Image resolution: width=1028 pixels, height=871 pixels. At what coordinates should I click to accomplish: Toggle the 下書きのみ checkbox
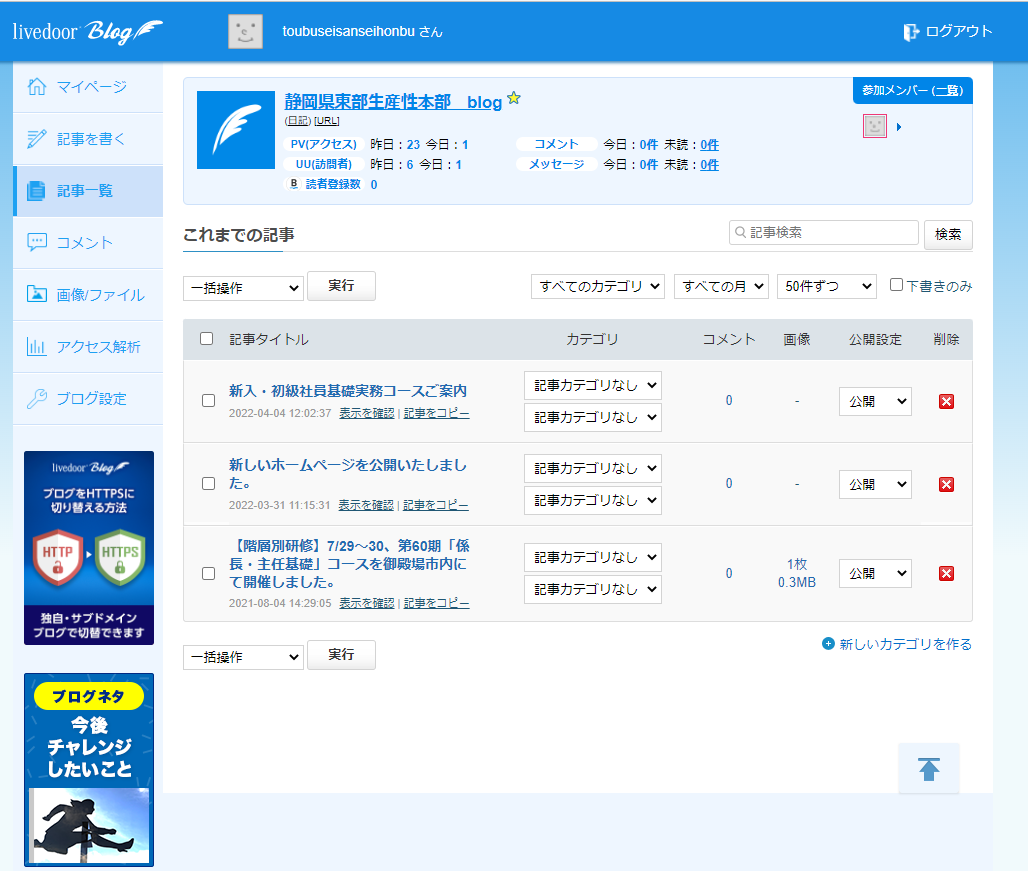(897, 285)
